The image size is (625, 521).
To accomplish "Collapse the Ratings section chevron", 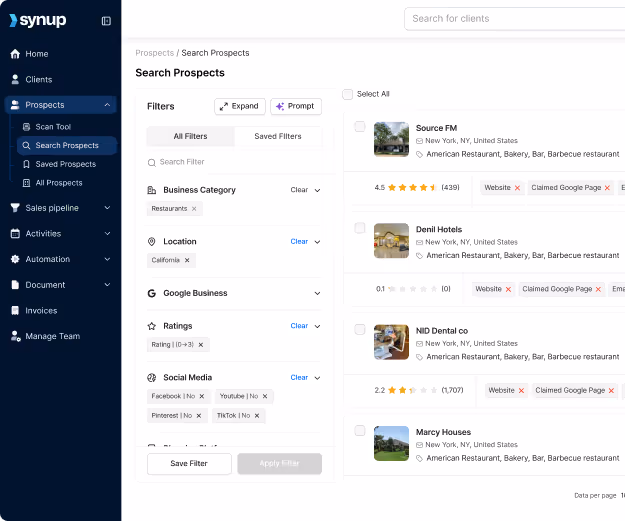I will coord(317,326).
